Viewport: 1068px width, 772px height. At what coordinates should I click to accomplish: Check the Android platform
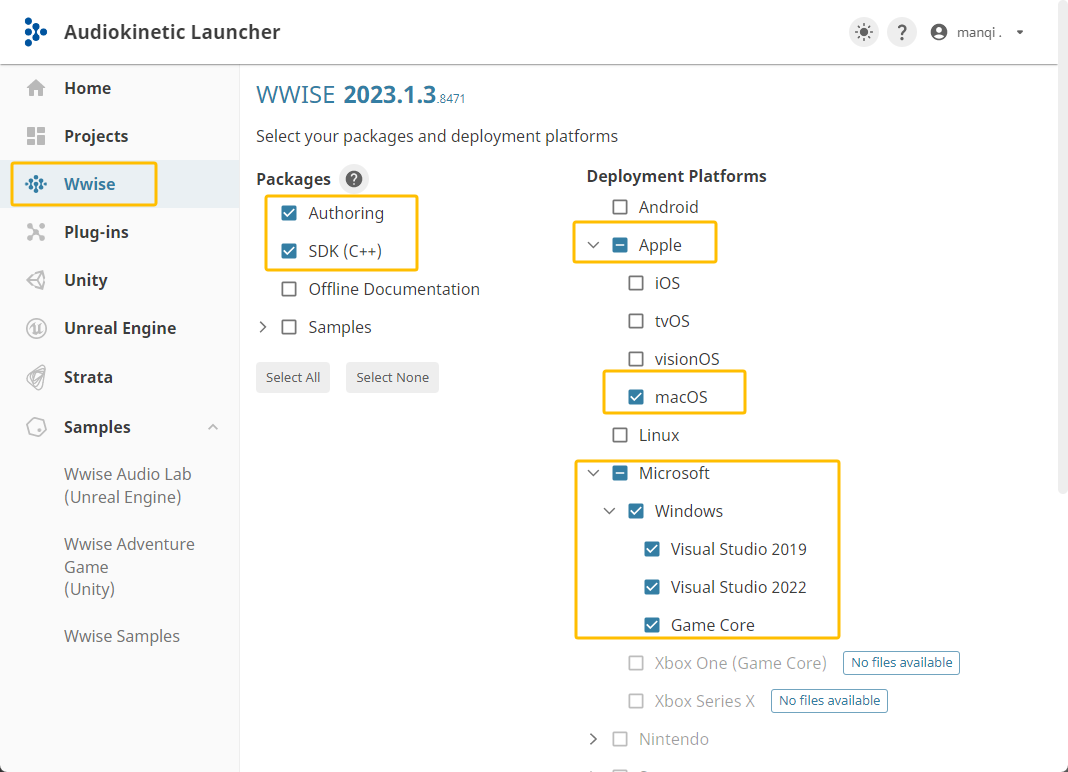click(x=620, y=206)
